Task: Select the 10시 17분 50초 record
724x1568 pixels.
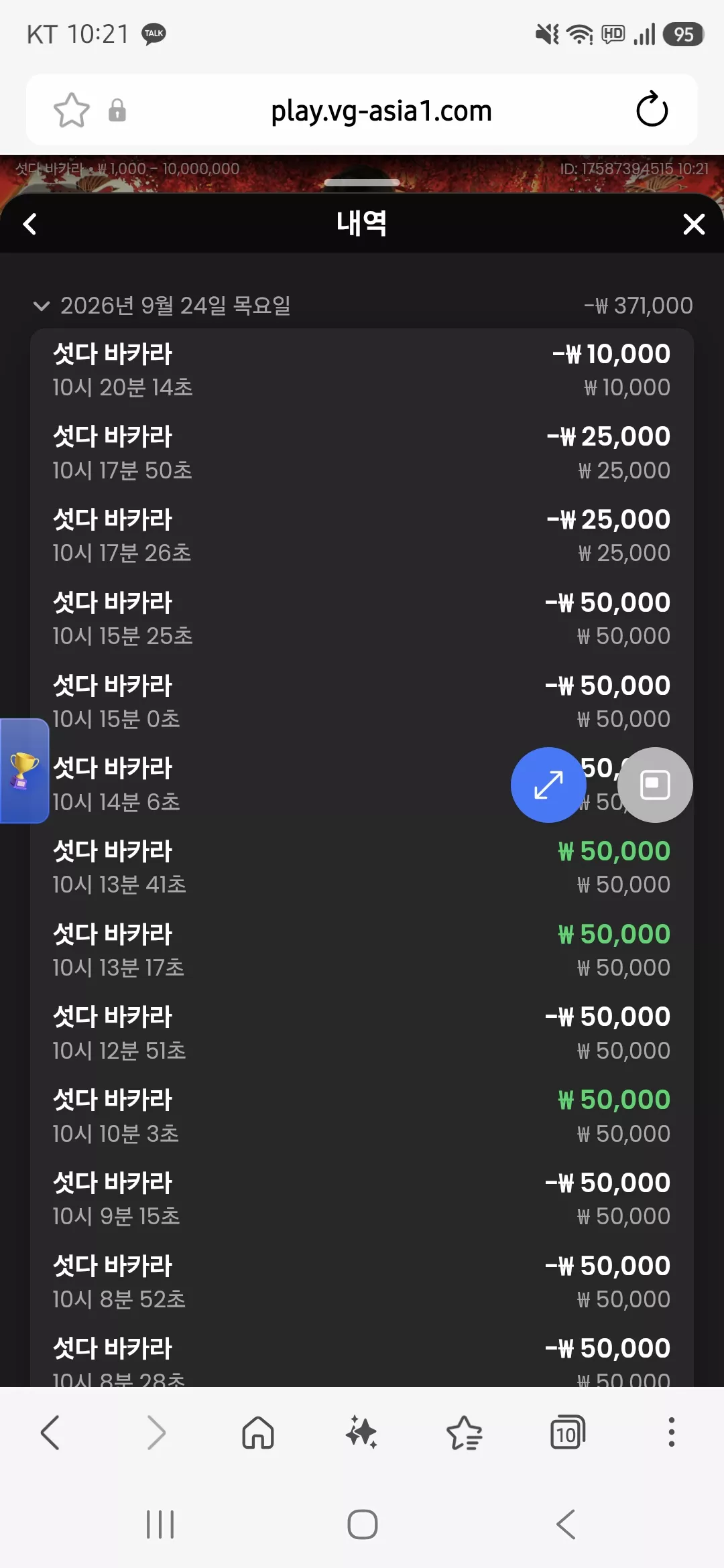Action: point(362,453)
